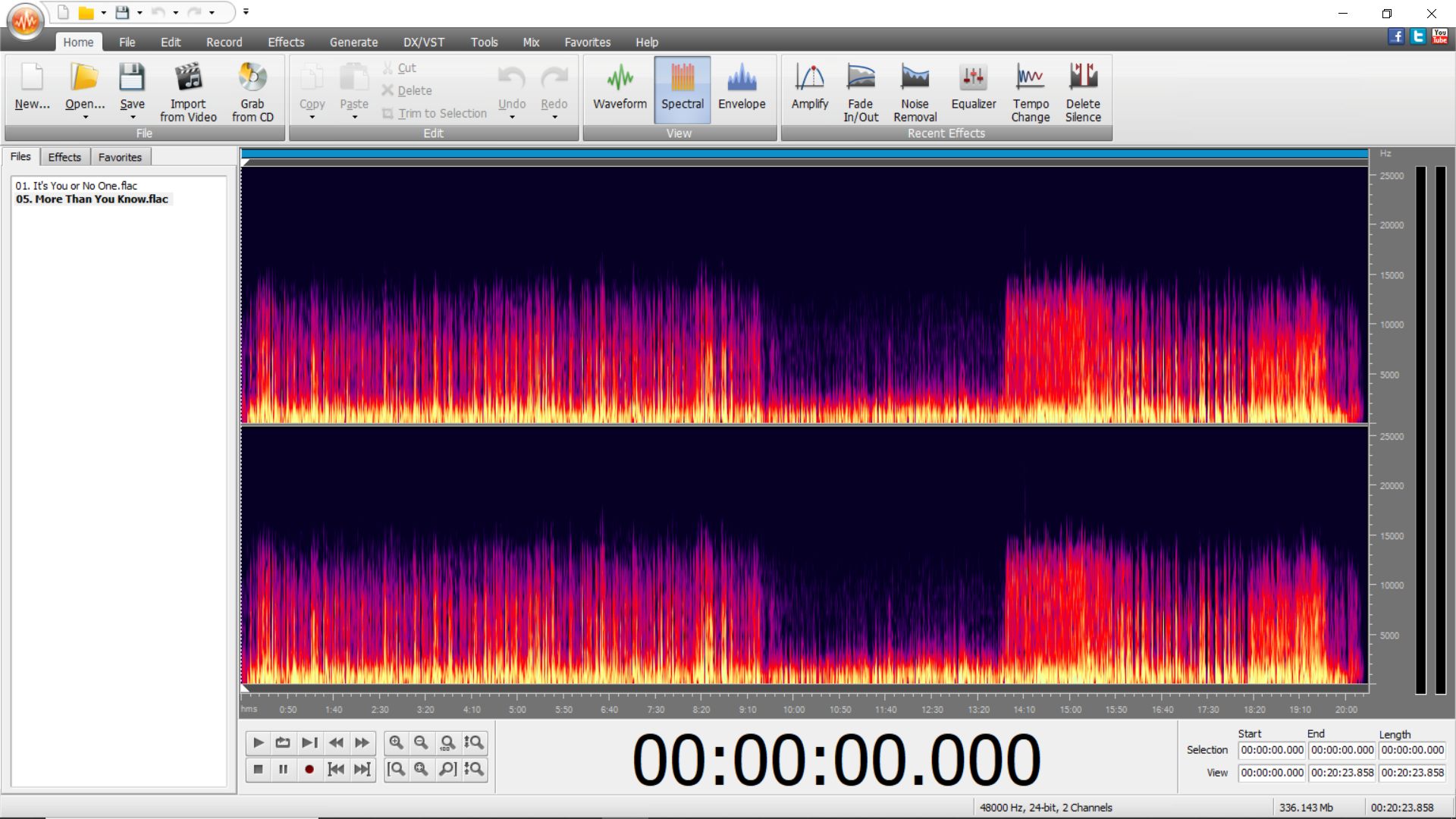Select 01. It's You or No One.flac
The width and height of the screenshot is (1456, 819).
(x=77, y=186)
